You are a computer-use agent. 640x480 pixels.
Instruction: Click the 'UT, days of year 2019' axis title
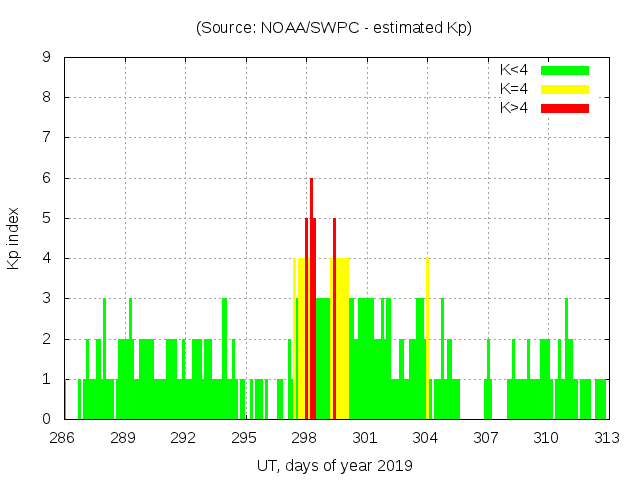(x=334, y=465)
